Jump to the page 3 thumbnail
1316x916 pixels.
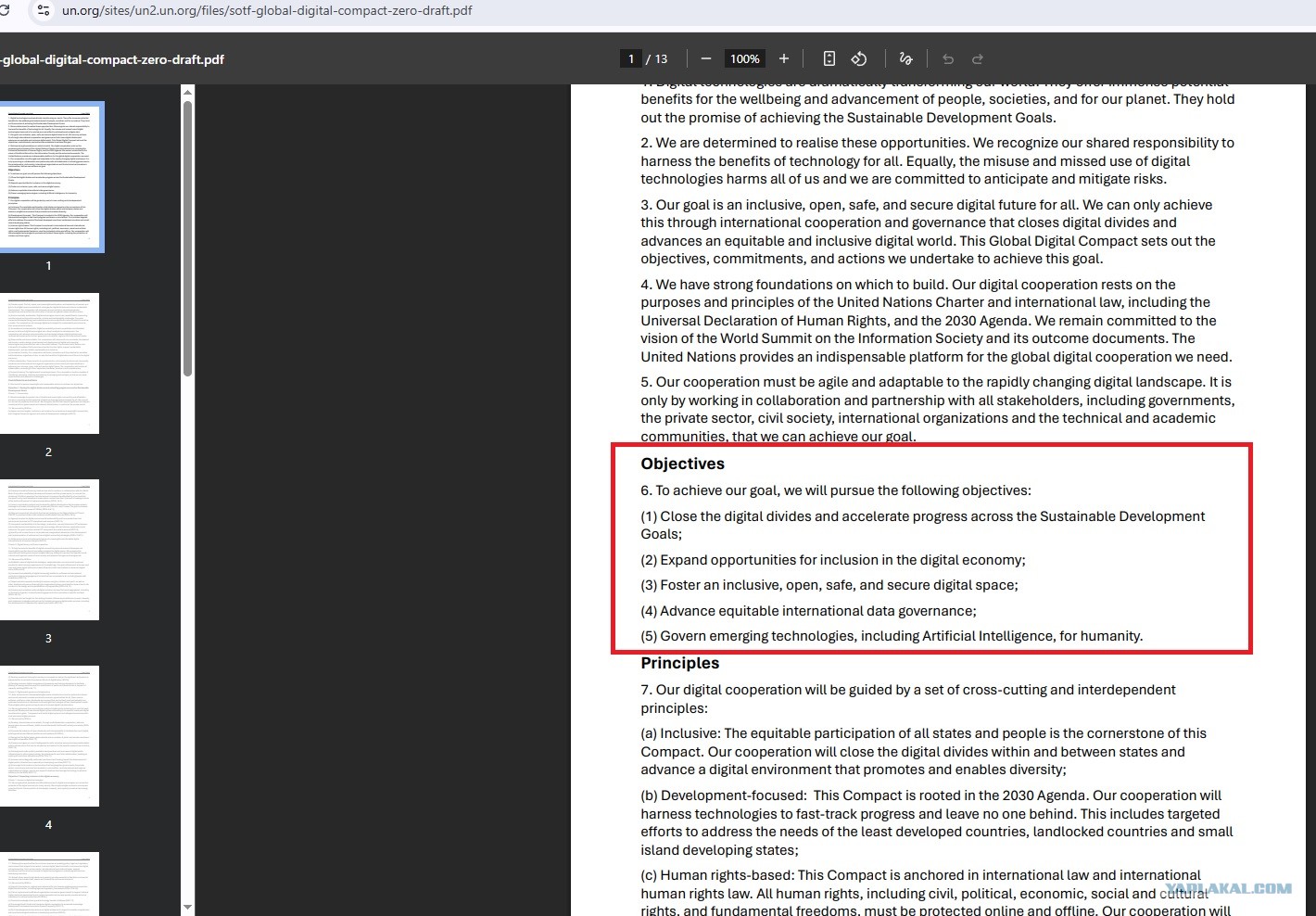click(x=50, y=550)
